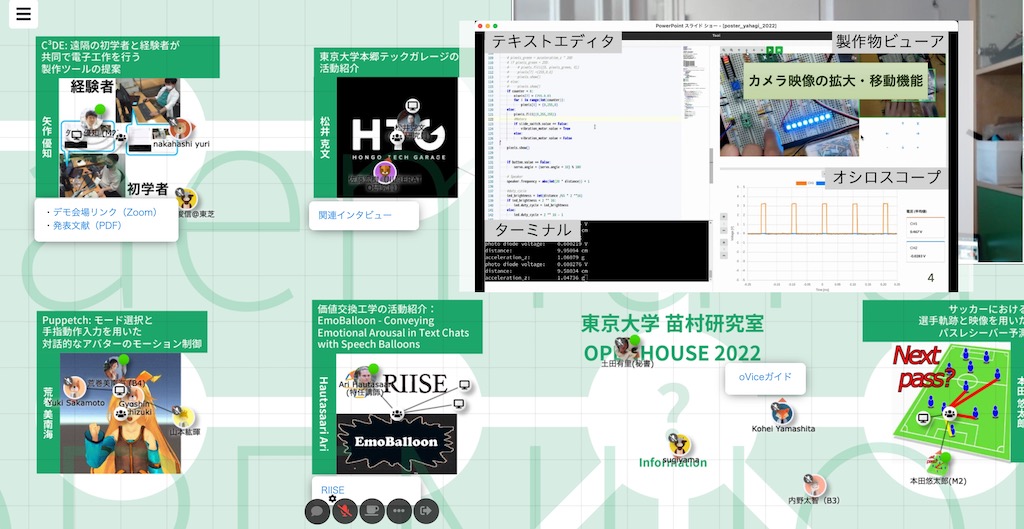Open 発表文献（PDF） link
This screenshot has width=1024, height=529.
click(x=88, y=226)
